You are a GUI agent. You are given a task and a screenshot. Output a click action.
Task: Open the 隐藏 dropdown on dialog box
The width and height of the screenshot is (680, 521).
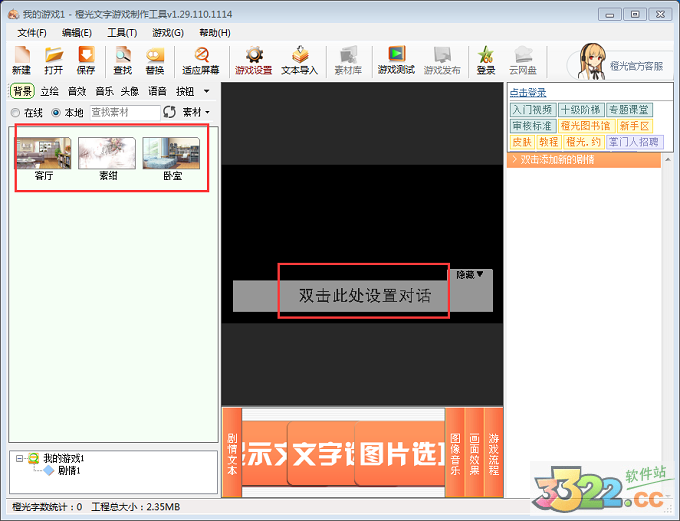[470, 275]
